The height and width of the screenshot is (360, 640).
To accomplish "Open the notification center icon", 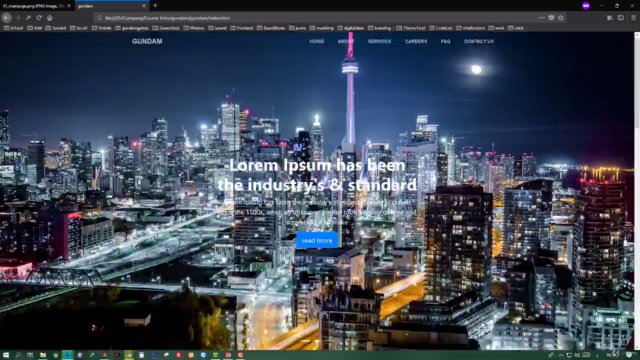I will click(629, 355).
